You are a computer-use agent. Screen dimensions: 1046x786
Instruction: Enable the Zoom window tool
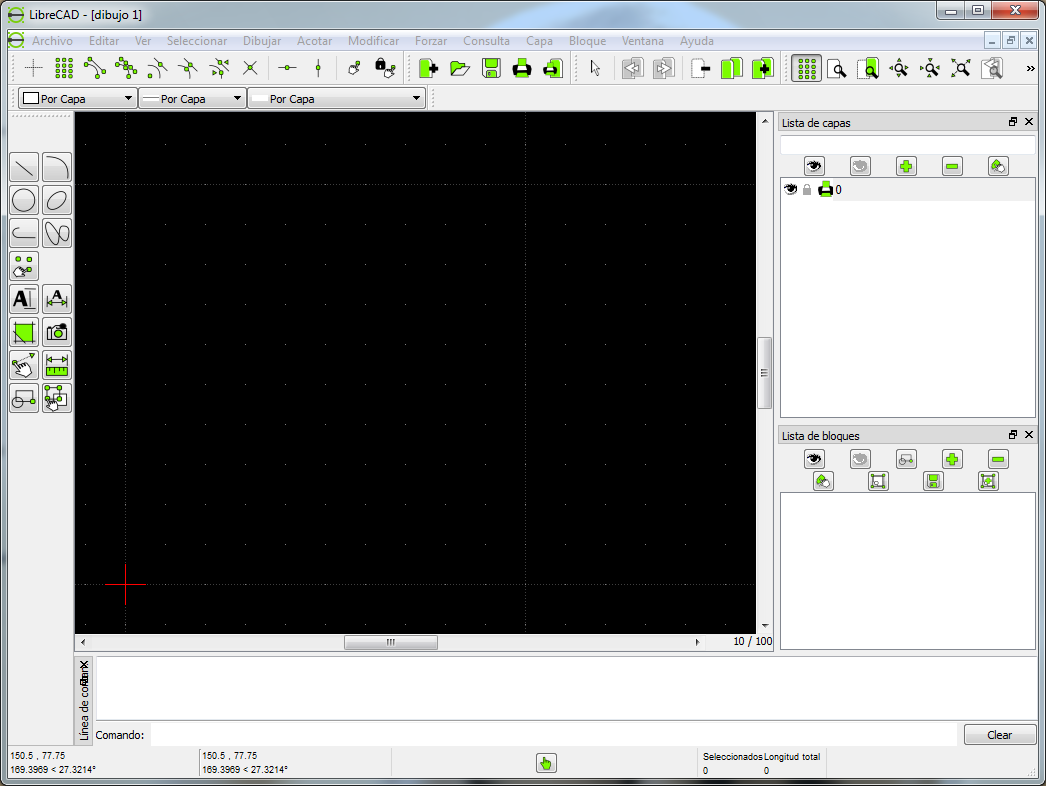(868, 69)
